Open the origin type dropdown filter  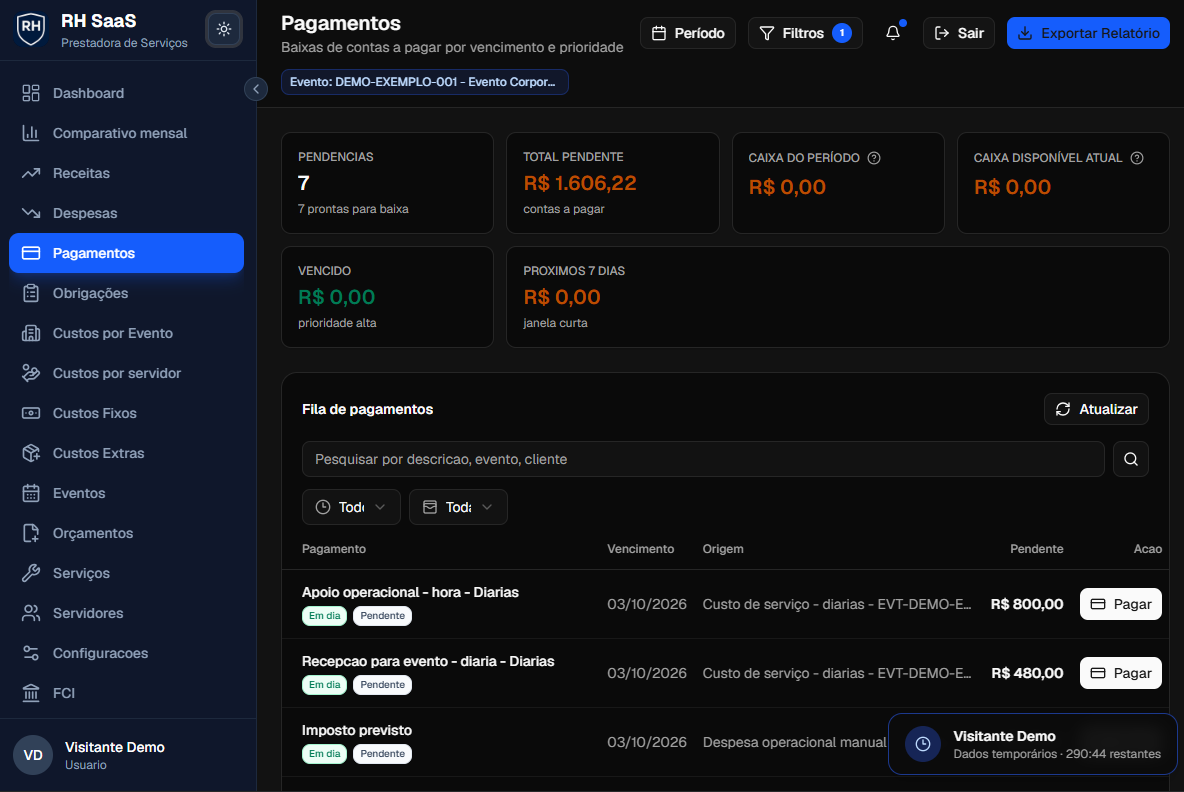click(x=458, y=507)
